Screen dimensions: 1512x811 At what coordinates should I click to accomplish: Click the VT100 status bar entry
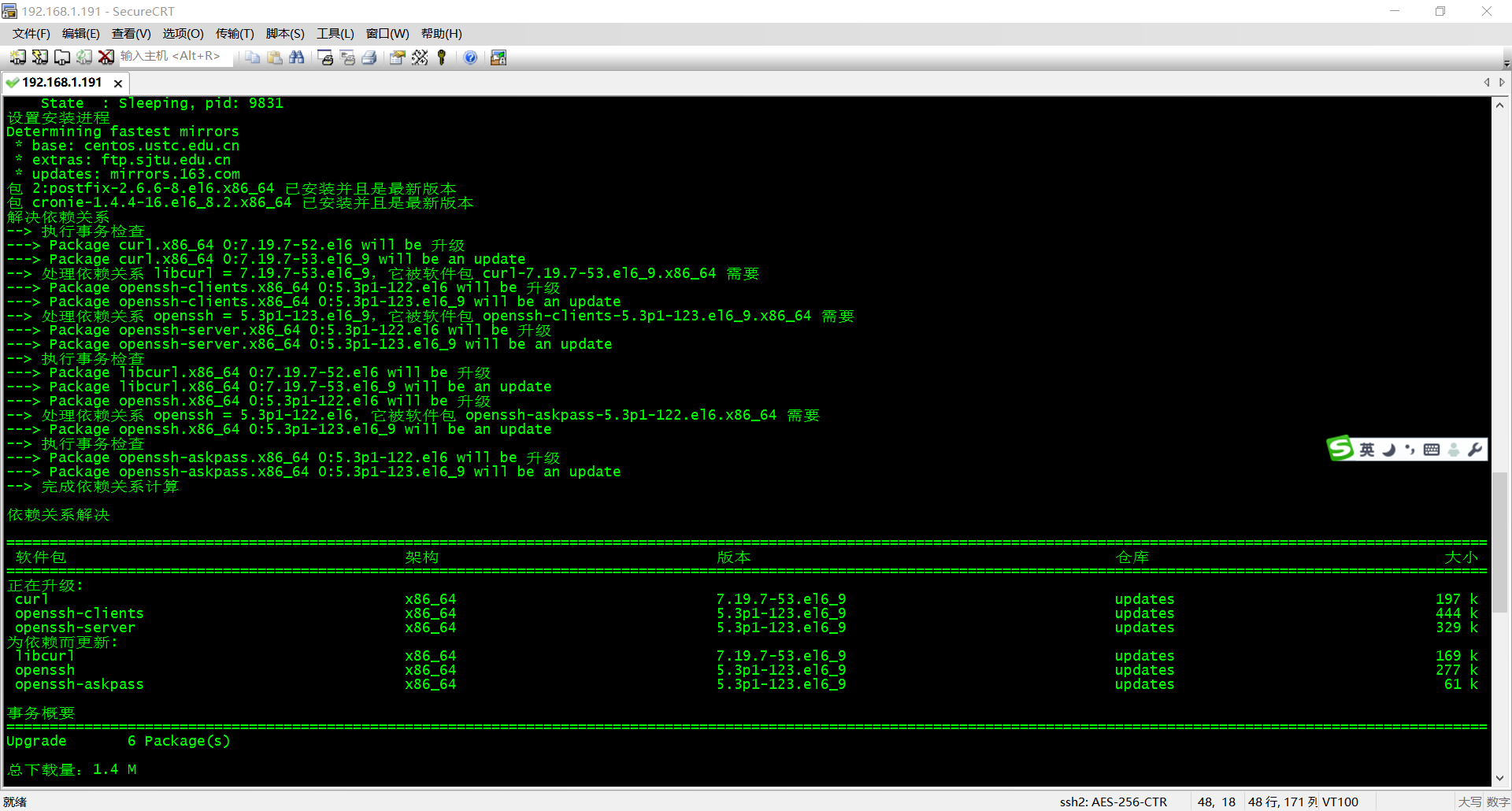pos(1340,802)
